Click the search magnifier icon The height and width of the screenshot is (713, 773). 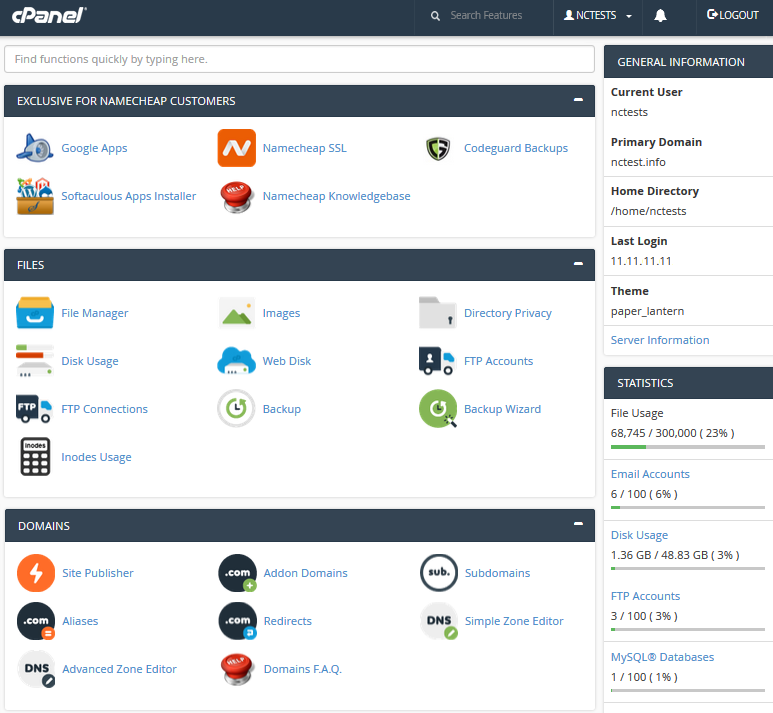435,16
